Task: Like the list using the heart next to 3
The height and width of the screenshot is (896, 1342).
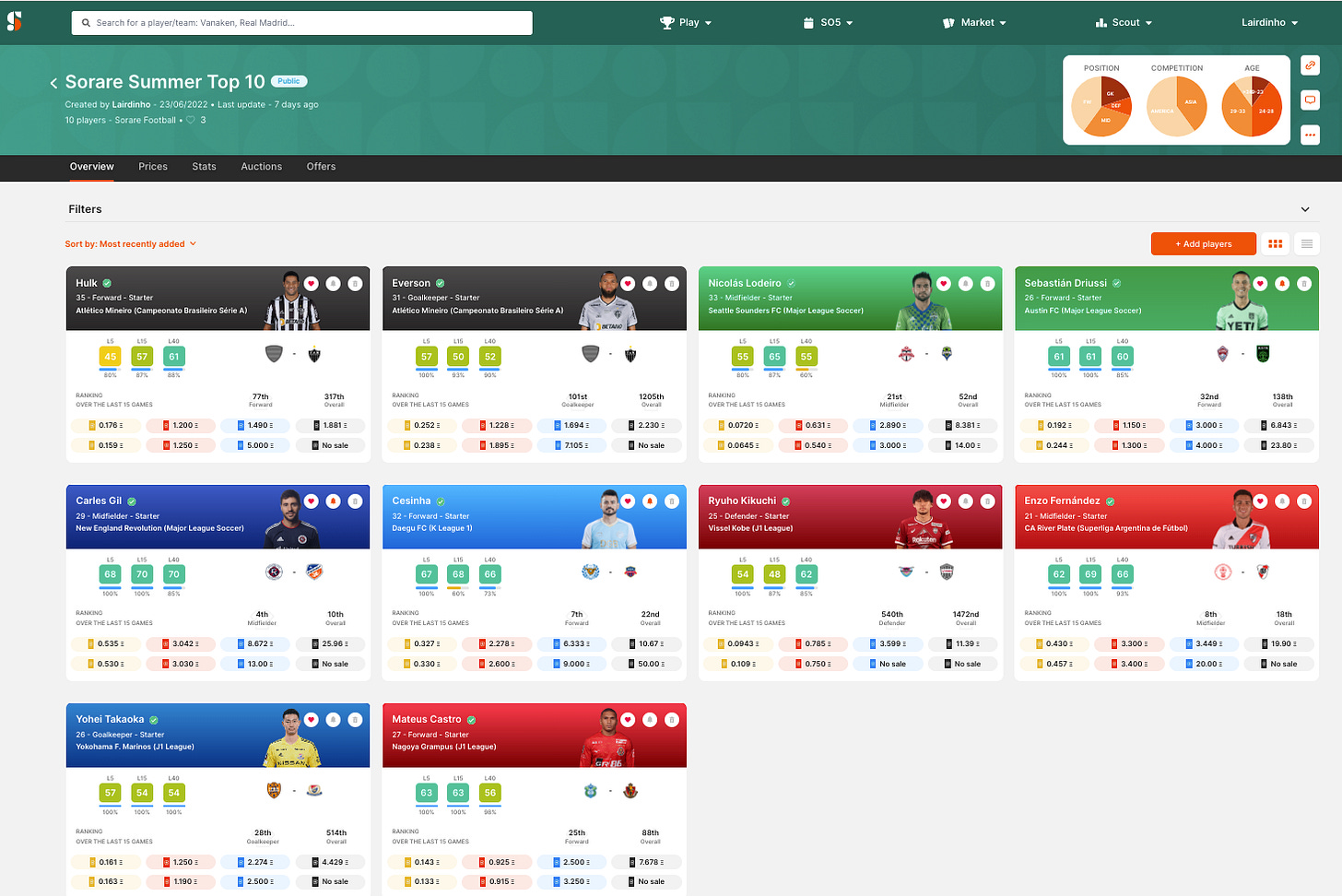Action: (191, 120)
